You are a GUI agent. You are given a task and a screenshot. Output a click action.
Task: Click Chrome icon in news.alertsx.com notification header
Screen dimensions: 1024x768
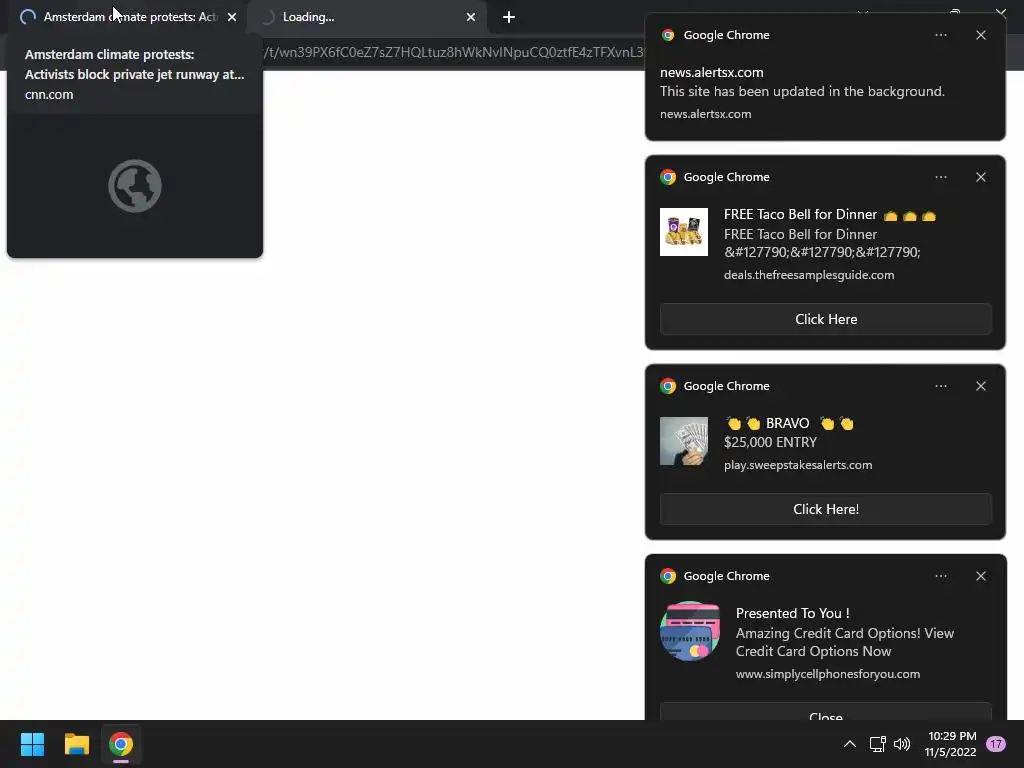pyautogui.click(x=667, y=35)
